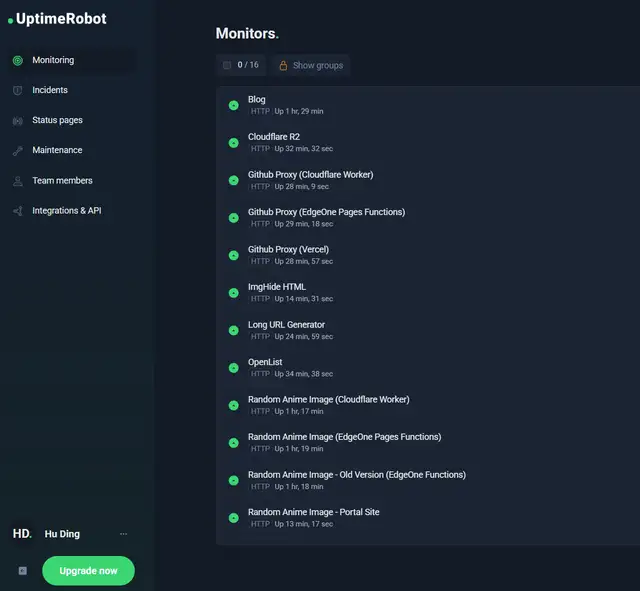Click the green status icon for Blog
Screen dimensions: 640x591
click(233, 105)
